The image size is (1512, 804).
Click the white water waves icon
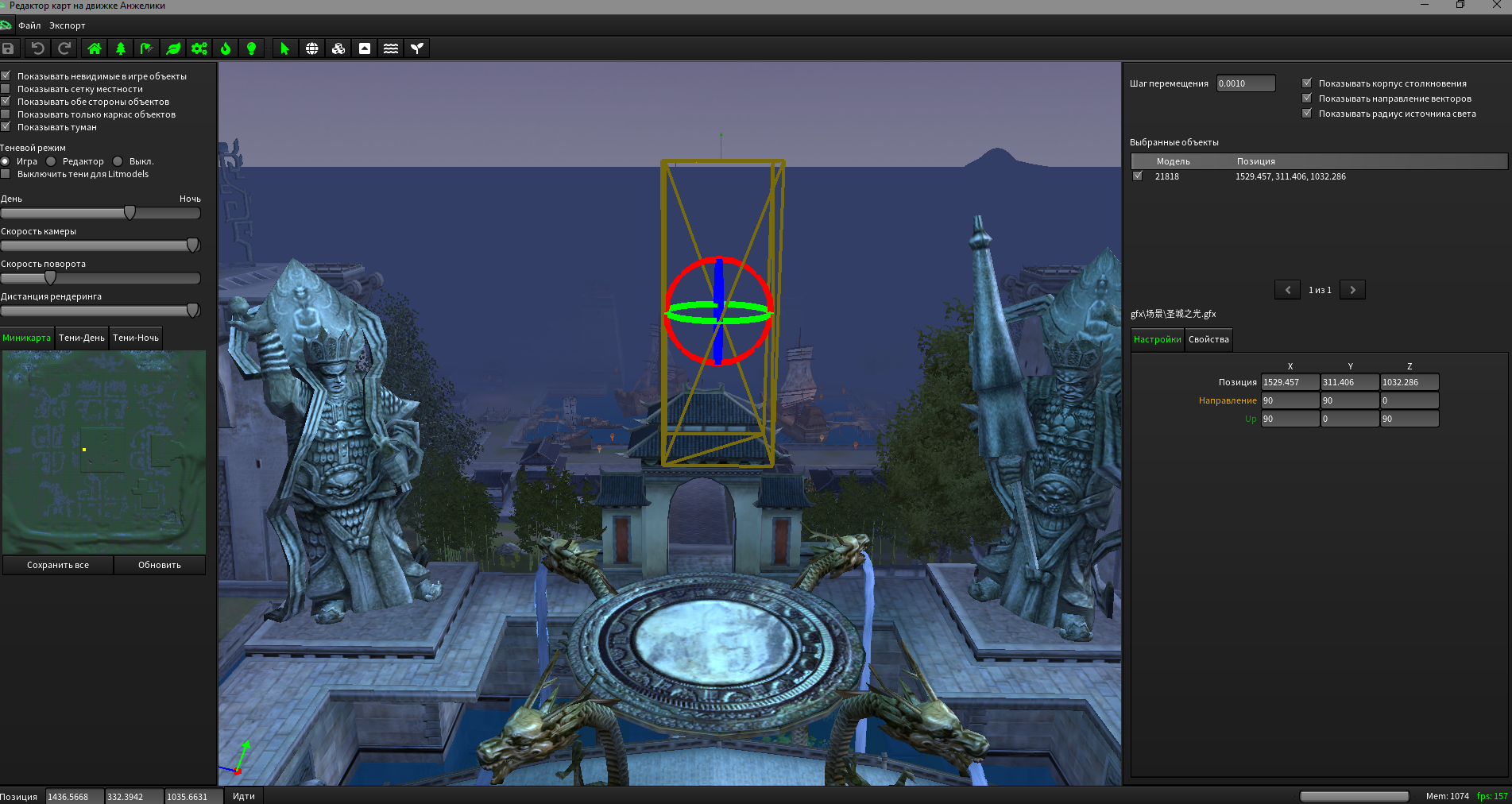(x=391, y=48)
